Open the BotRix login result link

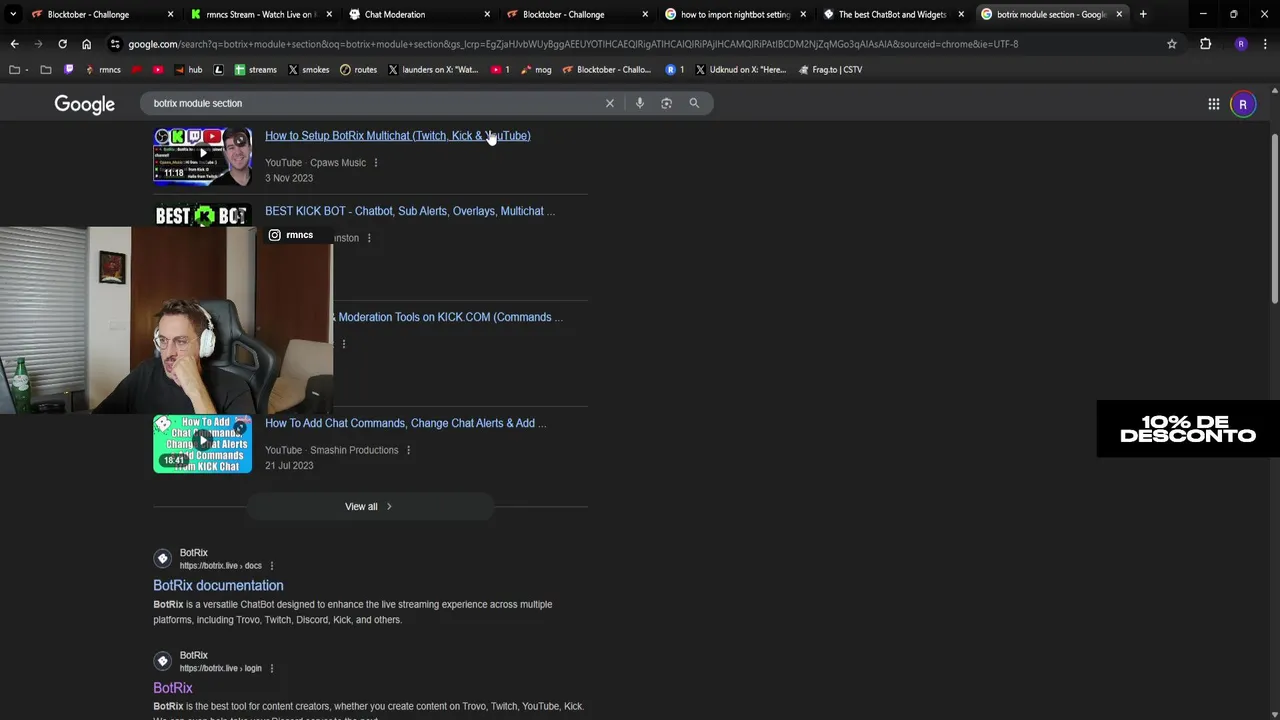click(x=173, y=688)
